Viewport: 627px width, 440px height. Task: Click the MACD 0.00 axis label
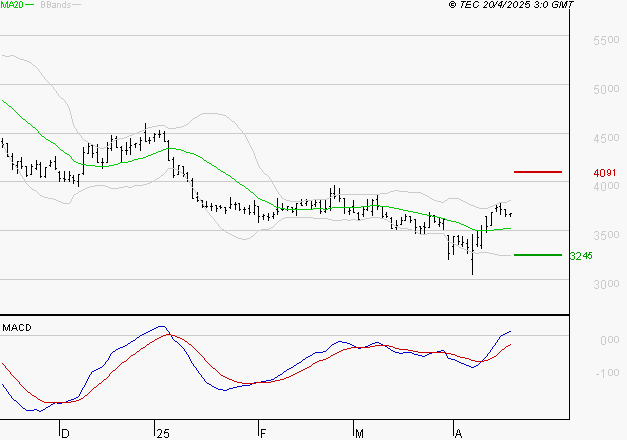608,341
